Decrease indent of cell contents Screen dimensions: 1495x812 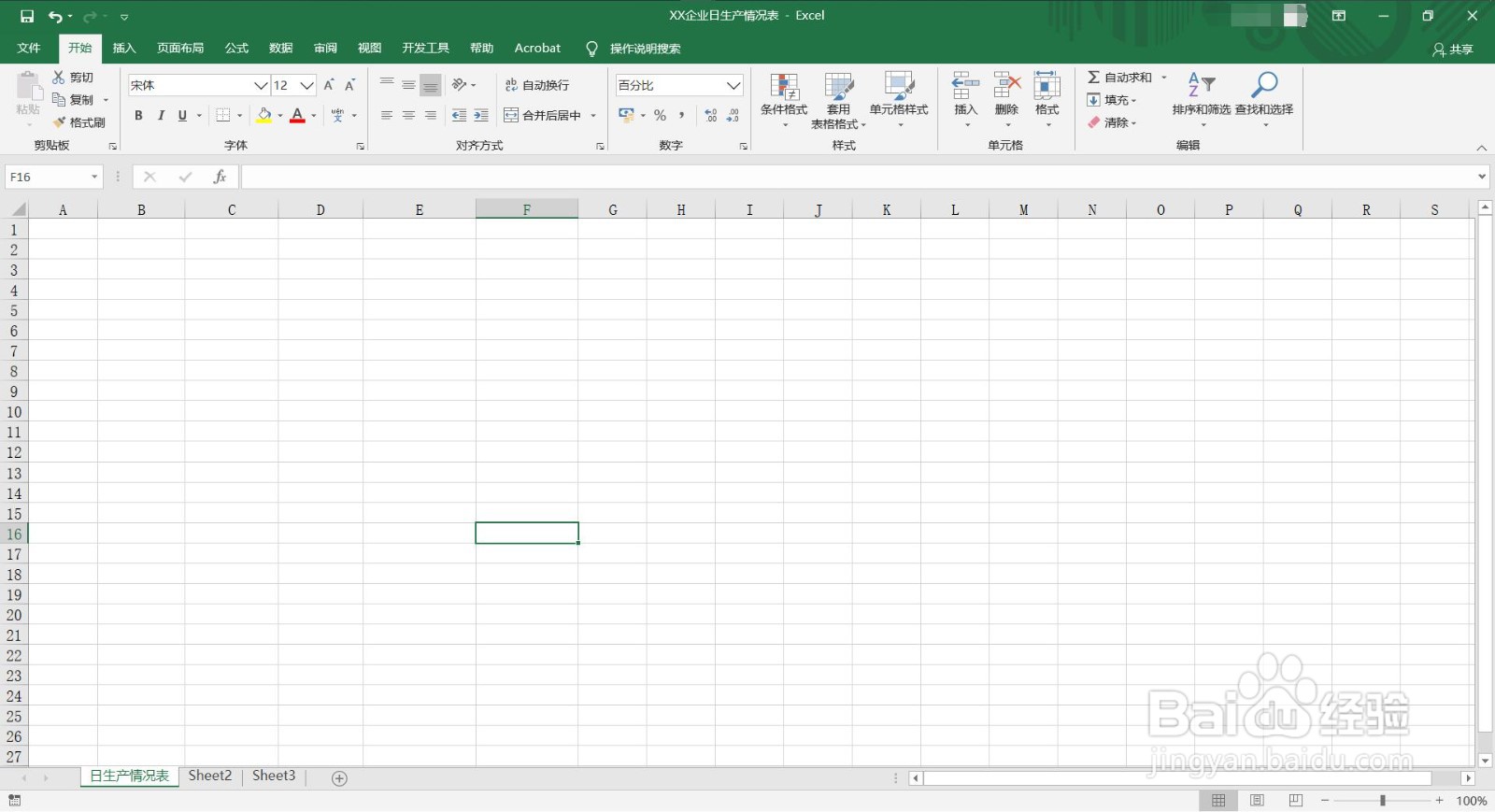(459, 115)
